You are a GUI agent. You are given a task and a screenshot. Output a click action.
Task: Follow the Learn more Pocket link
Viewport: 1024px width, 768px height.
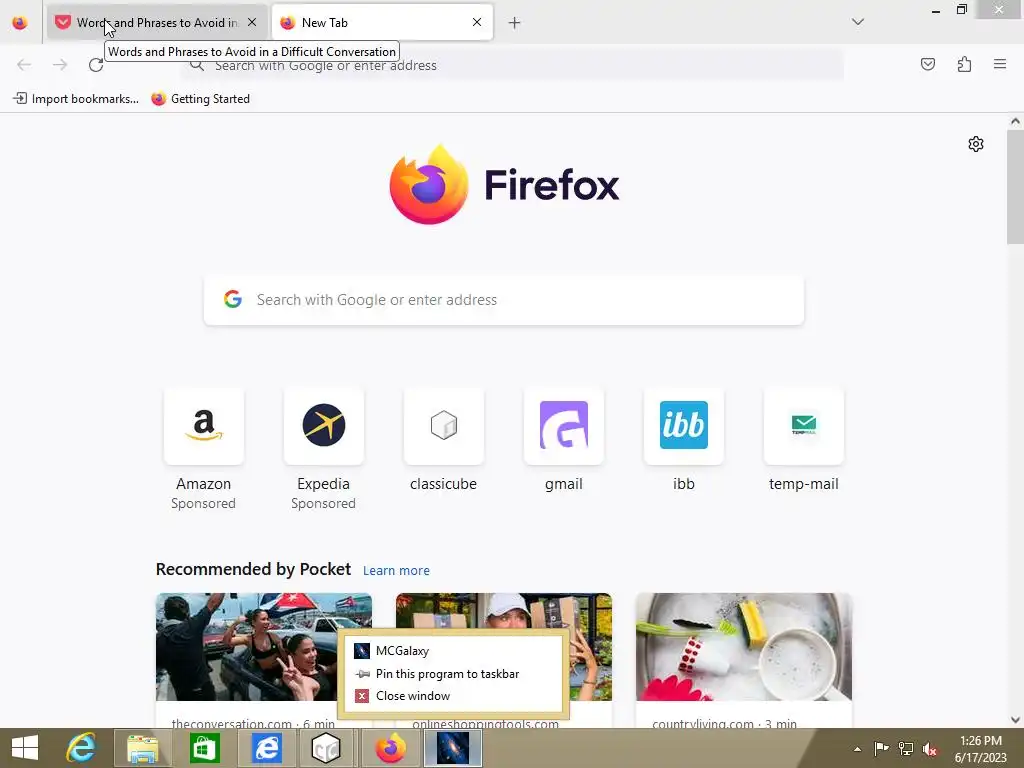396,570
